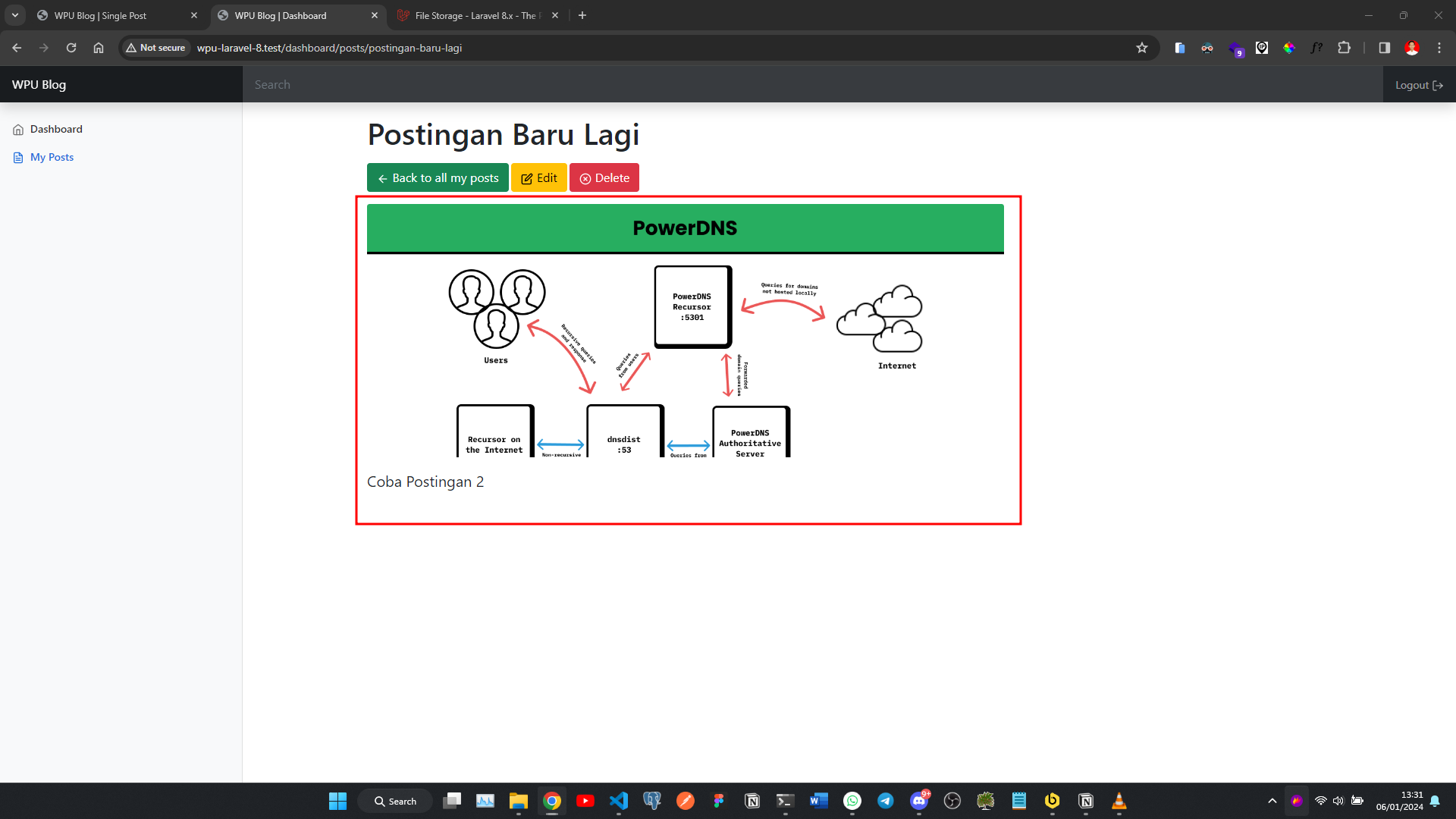Viewport: 1456px width, 819px height.
Task: Click the Logout link
Action: [x=1419, y=85]
